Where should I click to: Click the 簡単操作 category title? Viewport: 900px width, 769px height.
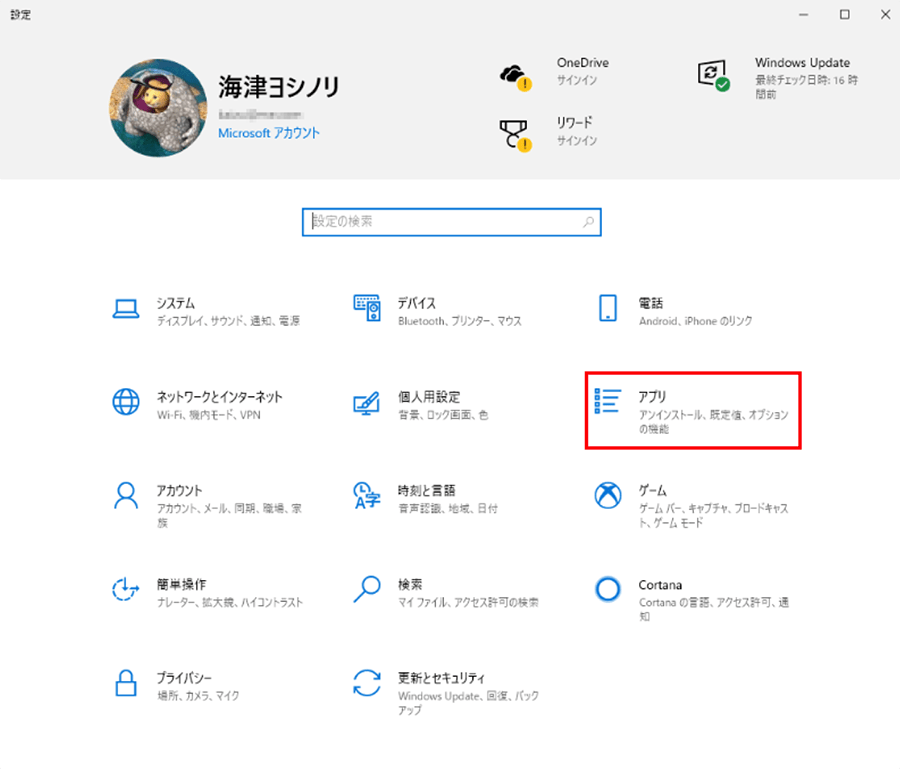[181, 584]
